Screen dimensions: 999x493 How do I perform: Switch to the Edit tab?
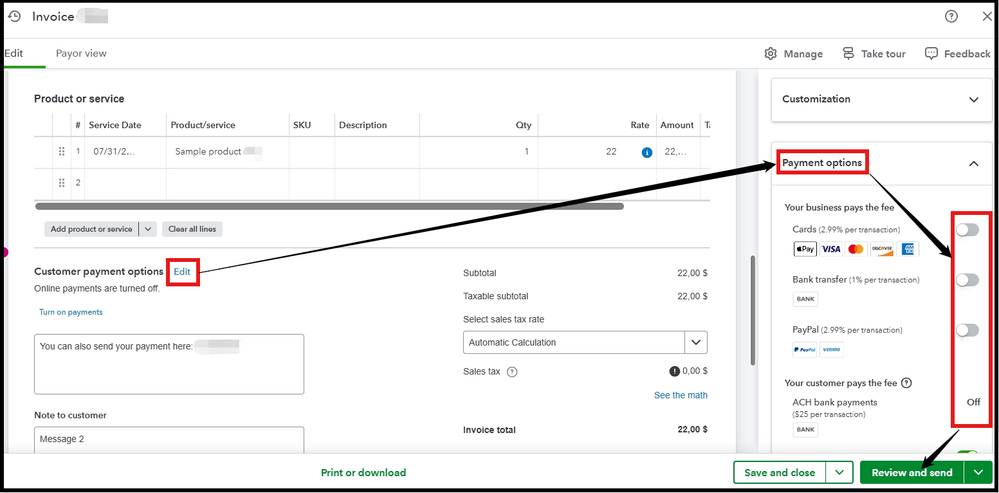[x=14, y=54]
